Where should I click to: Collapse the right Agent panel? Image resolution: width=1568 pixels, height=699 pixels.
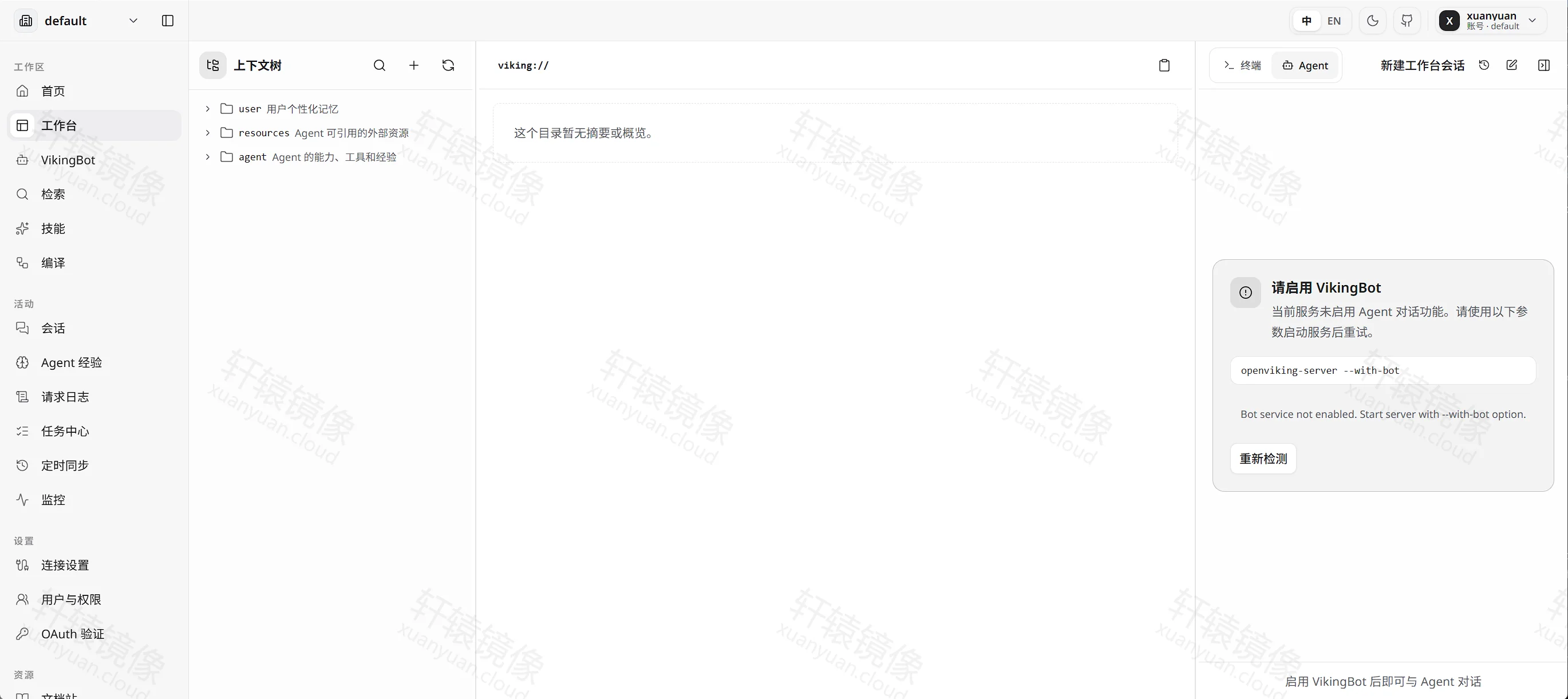click(1543, 65)
